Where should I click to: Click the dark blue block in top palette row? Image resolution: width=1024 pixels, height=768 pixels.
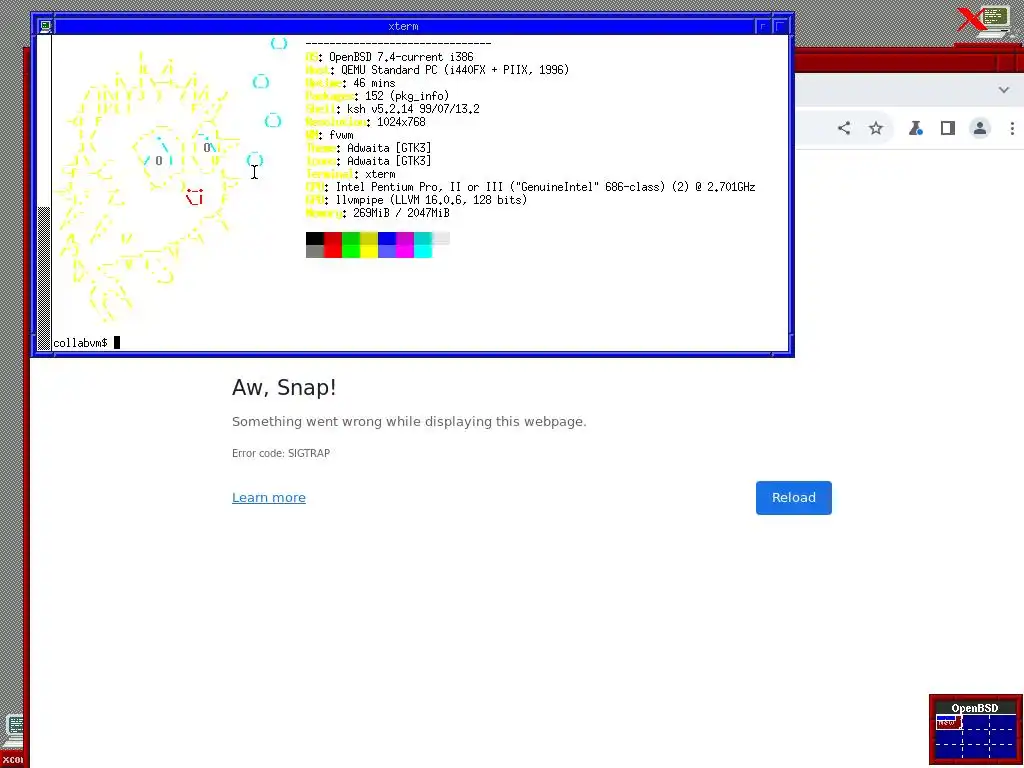(387, 238)
